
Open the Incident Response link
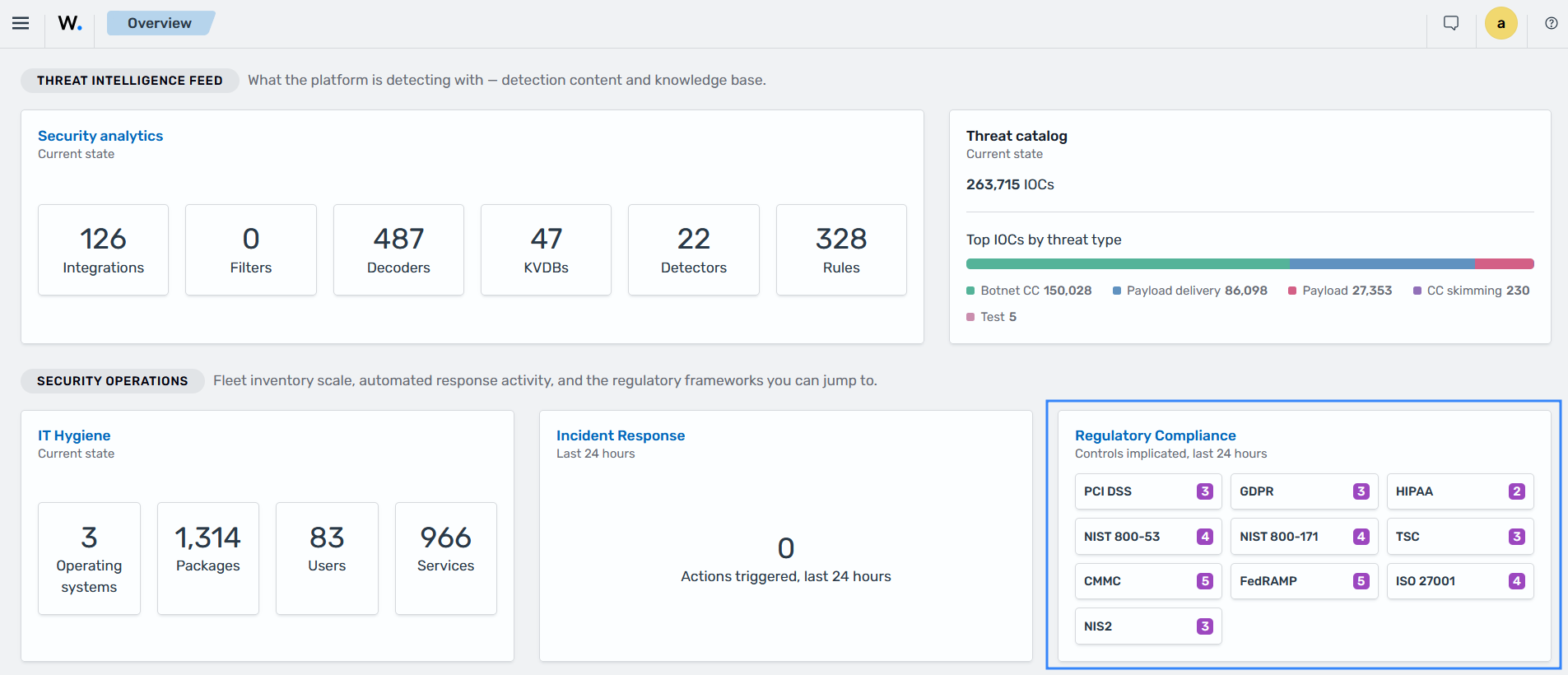tap(621, 435)
